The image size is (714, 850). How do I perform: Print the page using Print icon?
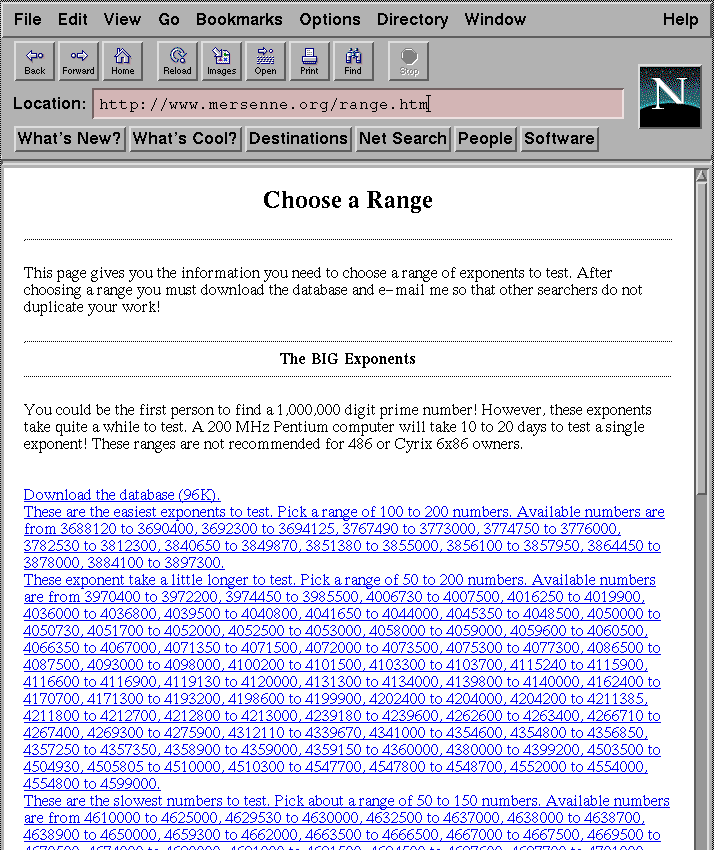coord(309,61)
